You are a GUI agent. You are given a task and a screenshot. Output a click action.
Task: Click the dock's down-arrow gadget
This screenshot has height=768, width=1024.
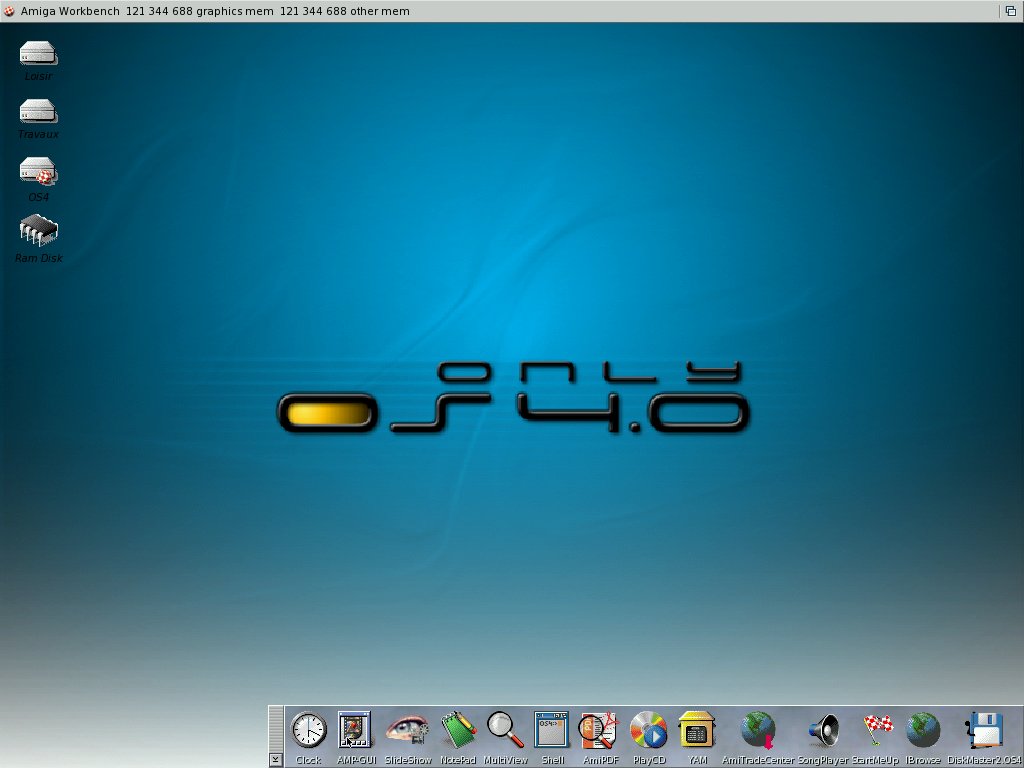tap(276, 760)
